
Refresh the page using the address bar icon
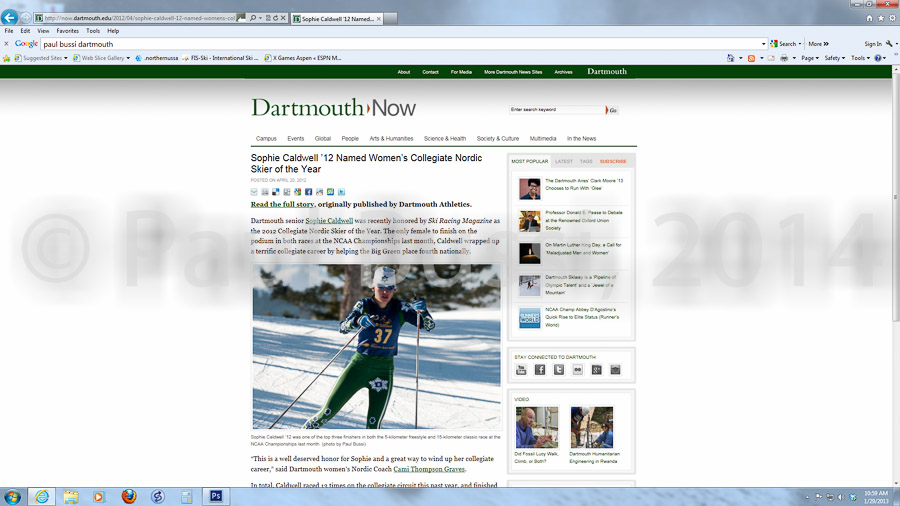coord(276,18)
